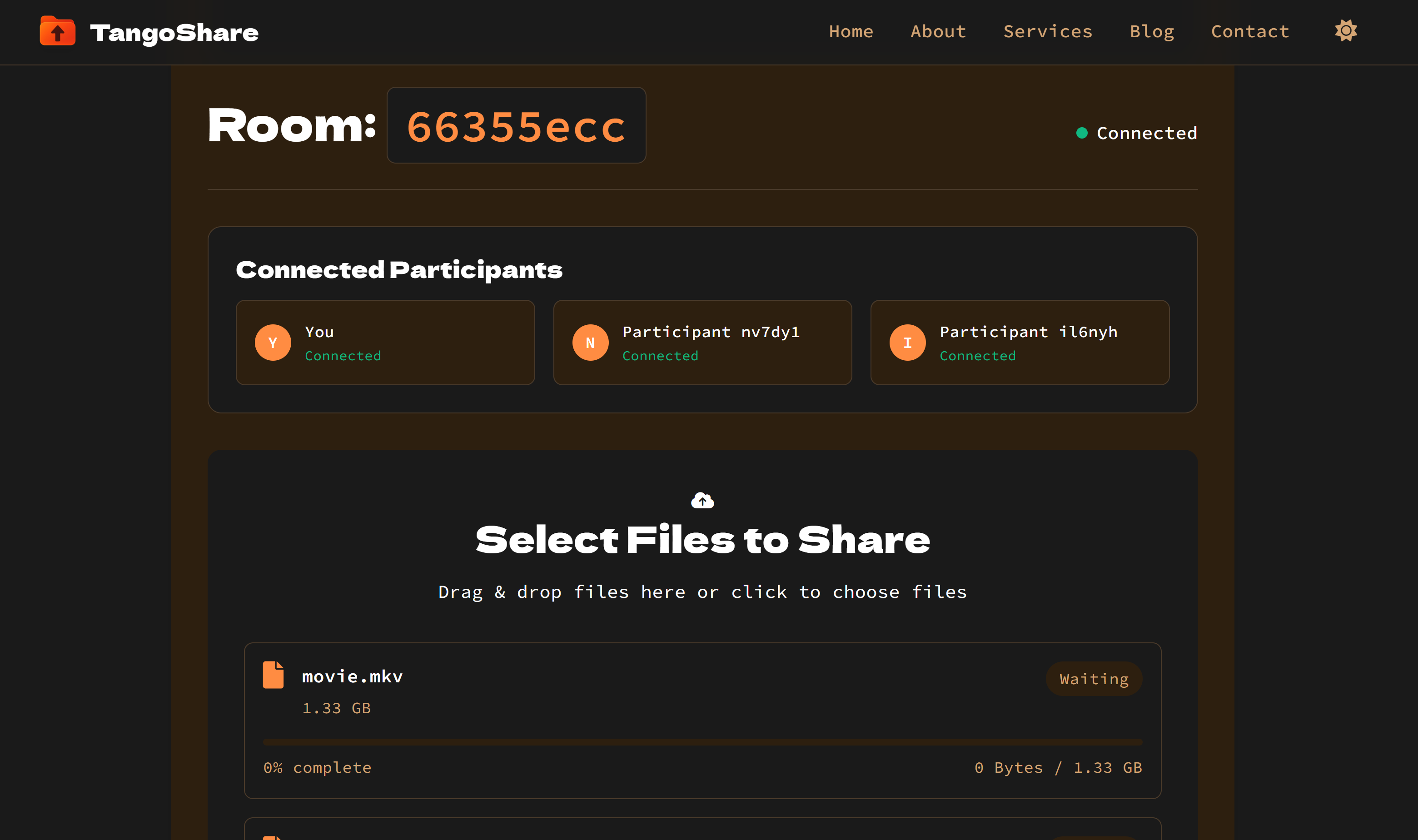
Task: Click the green Connected indicator
Action: (1082, 133)
